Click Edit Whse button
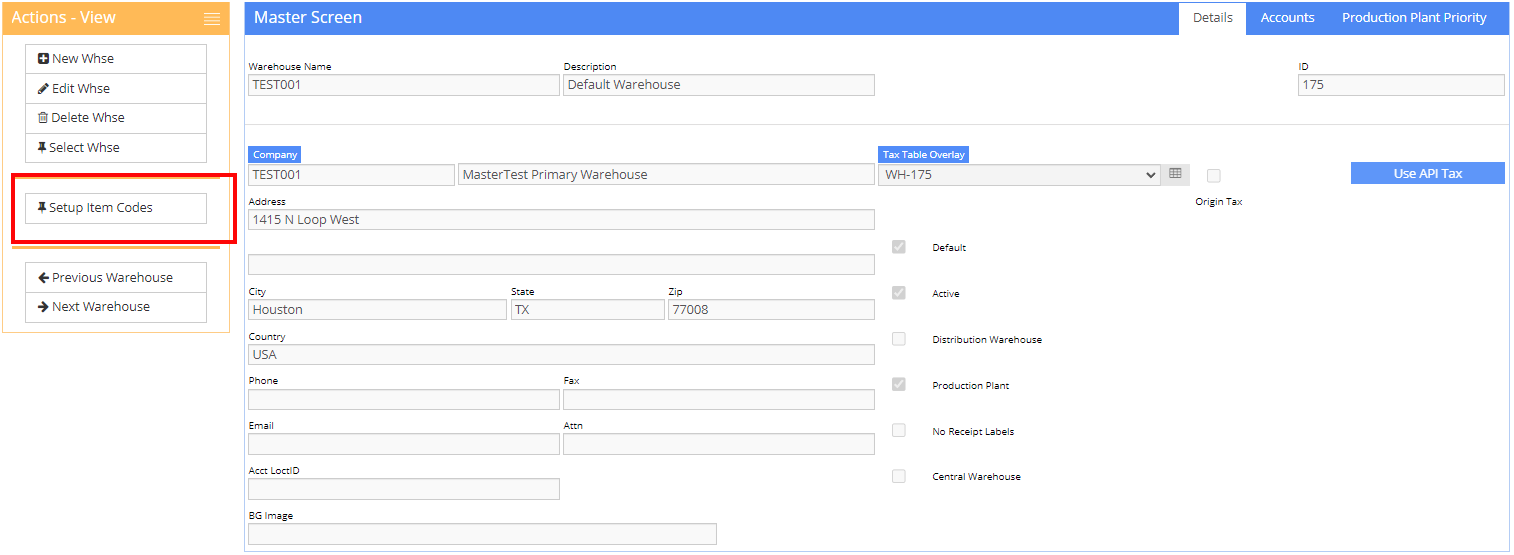Image resolution: width=1514 pixels, height=555 pixels. pos(116,89)
